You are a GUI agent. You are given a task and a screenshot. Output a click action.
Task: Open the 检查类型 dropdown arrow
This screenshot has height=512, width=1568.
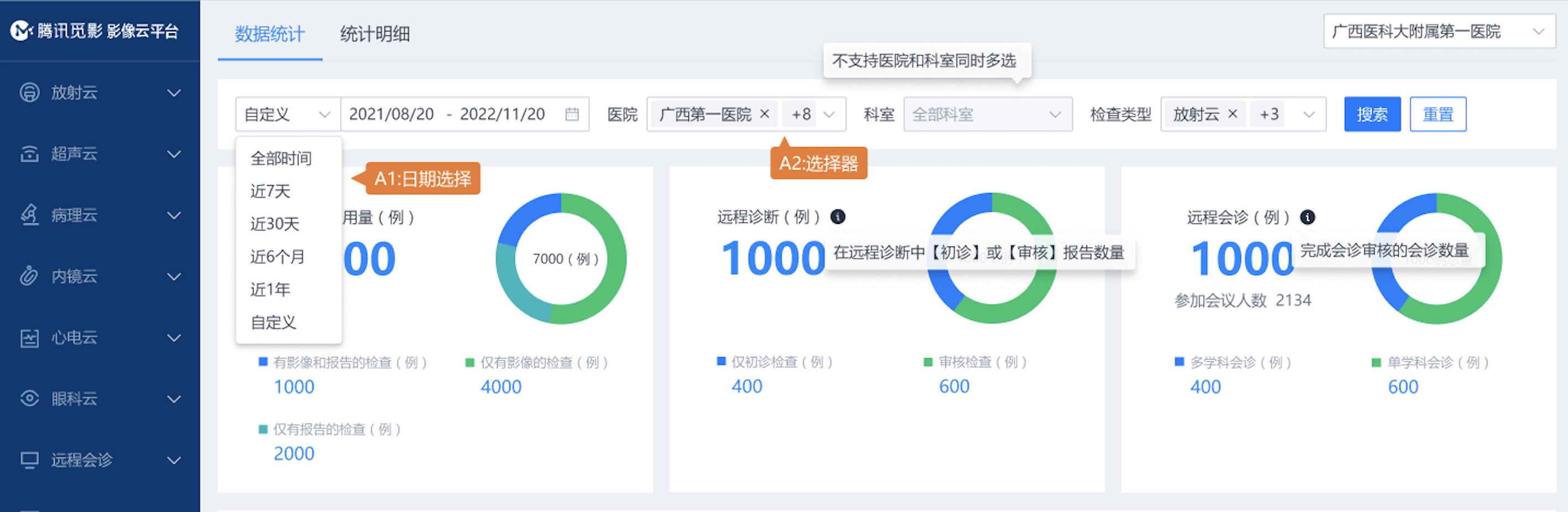[x=1309, y=114]
